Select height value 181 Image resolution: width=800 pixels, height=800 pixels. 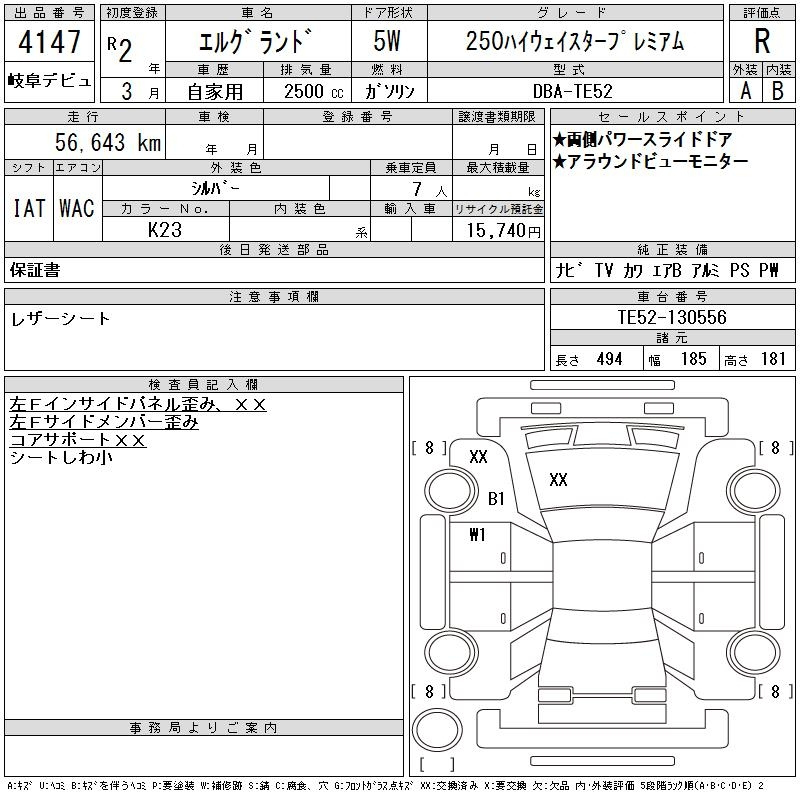click(x=773, y=359)
